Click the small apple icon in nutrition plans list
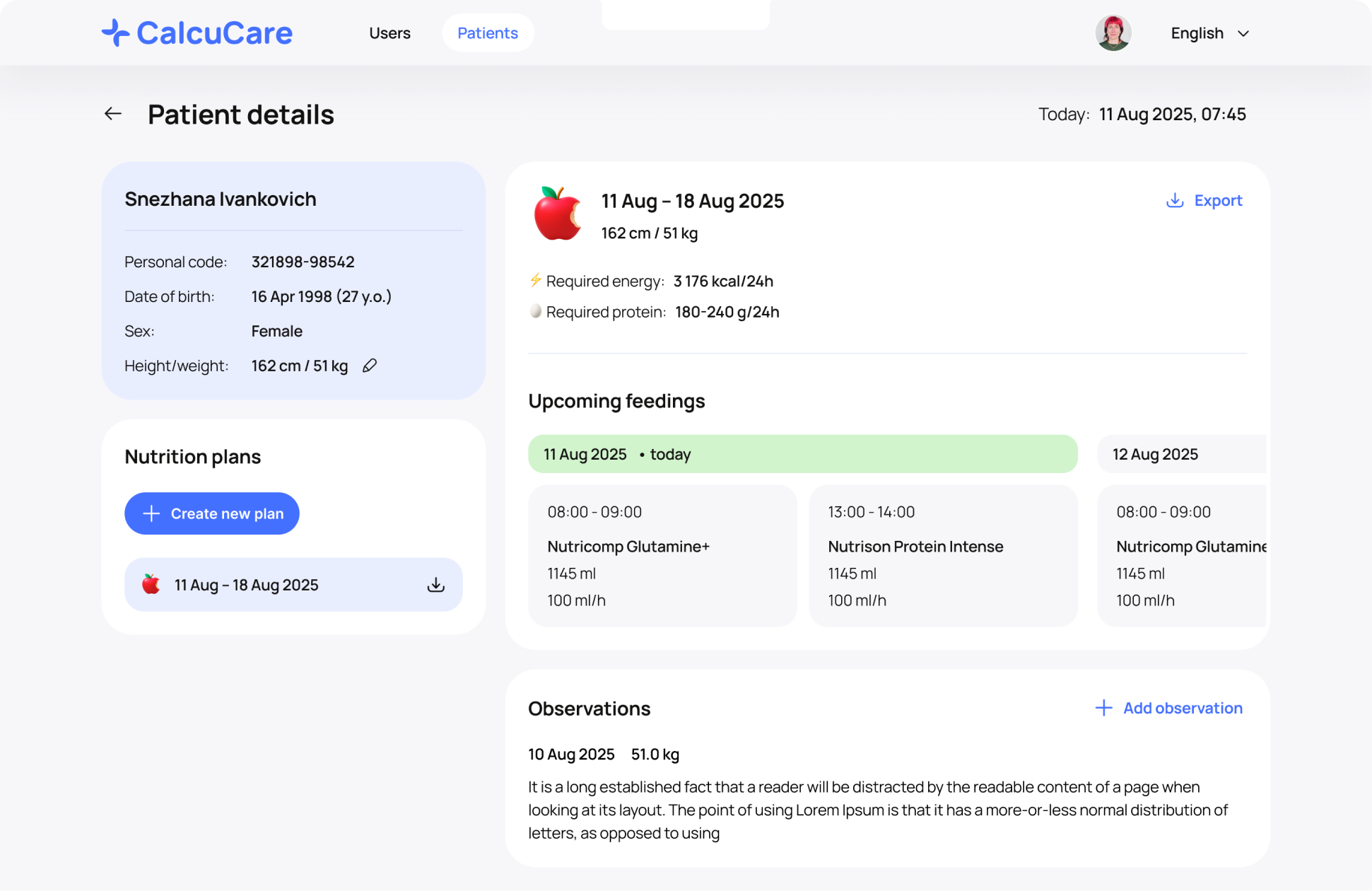The height and width of the screenshot is (891, 1372). click(x=151, y=584)
